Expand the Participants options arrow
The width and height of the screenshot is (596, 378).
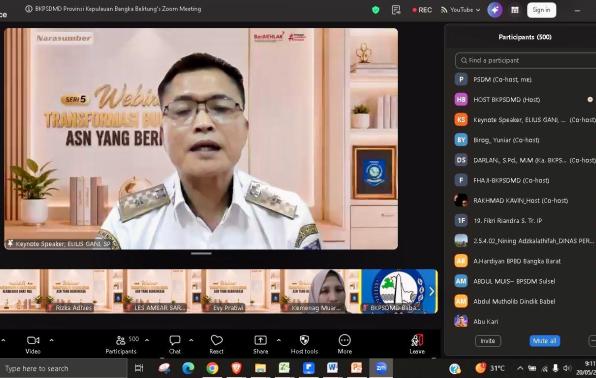pos(147,340)
